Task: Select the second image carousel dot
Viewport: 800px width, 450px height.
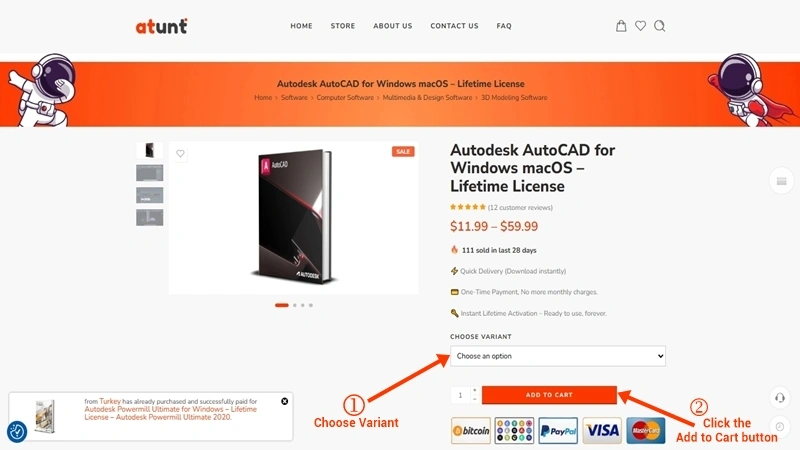Action: pyautogui.click(x=294, y=305)
